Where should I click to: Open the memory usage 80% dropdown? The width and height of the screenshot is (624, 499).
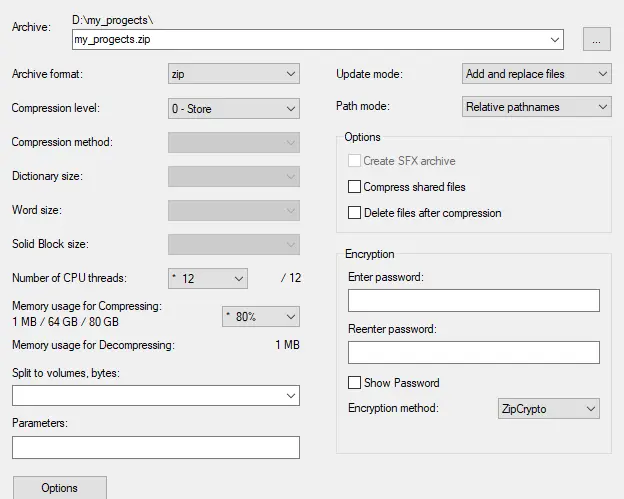[261, 316]
